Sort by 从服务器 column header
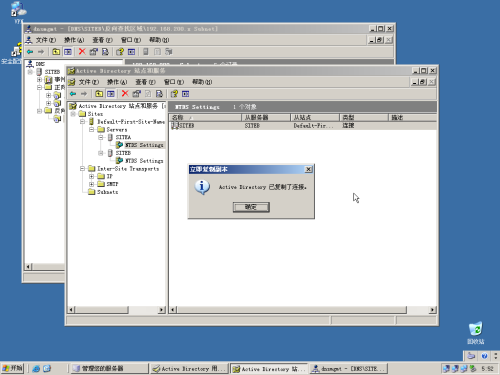The image size is (500, 375). (x=266, y=117)
